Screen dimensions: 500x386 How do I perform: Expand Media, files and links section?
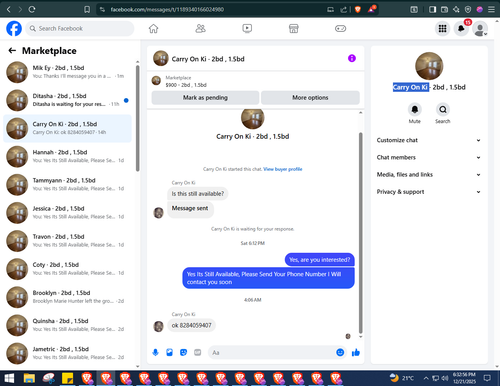click(x=429, y=175)
